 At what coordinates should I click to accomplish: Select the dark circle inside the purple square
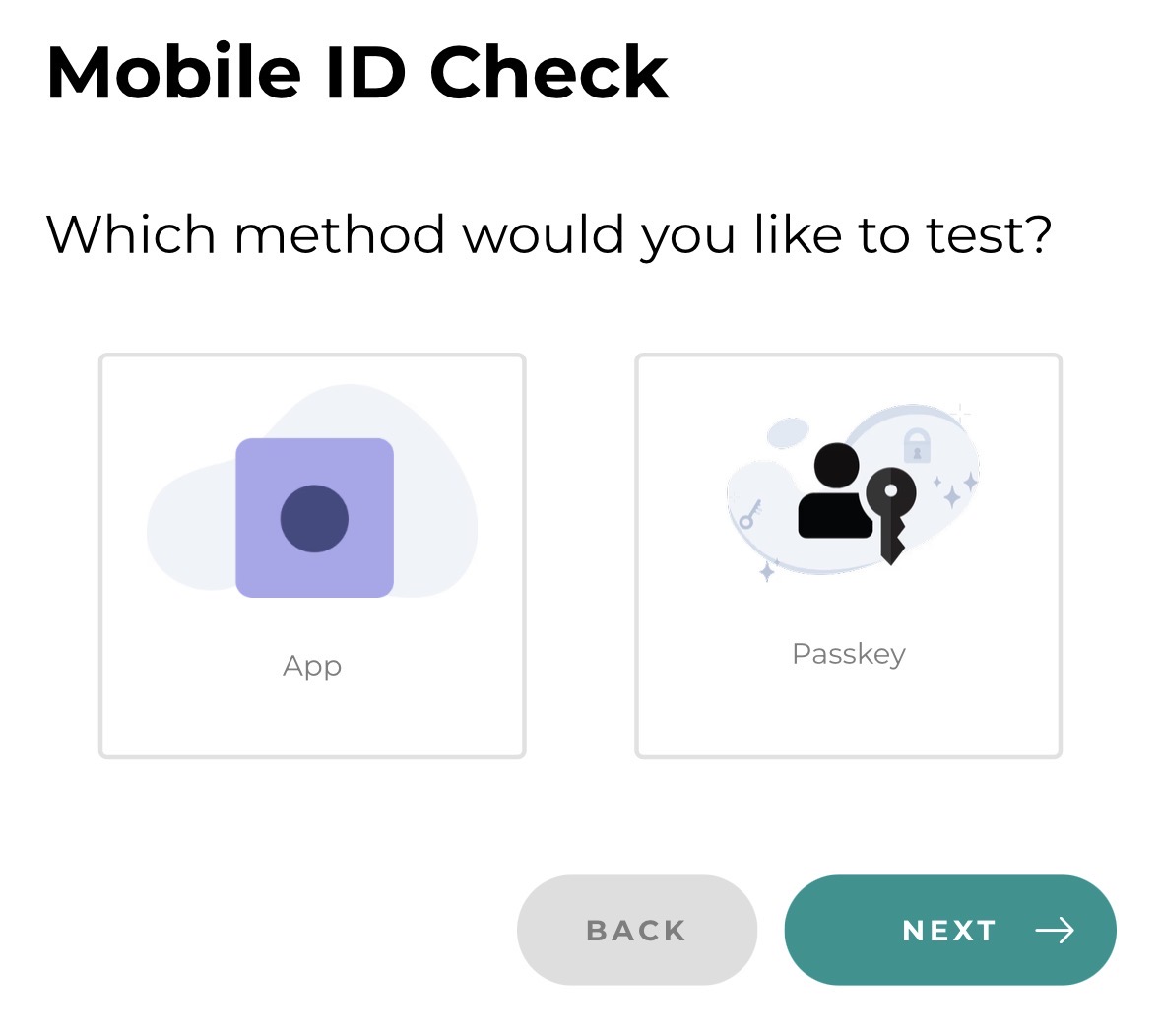[313, 516]
